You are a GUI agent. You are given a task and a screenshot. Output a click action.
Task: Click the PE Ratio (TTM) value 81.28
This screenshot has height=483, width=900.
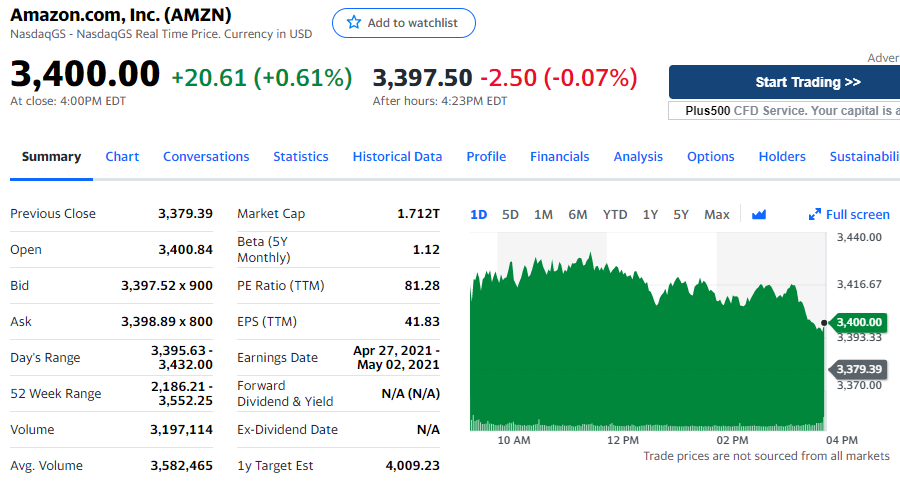[422, 285]
